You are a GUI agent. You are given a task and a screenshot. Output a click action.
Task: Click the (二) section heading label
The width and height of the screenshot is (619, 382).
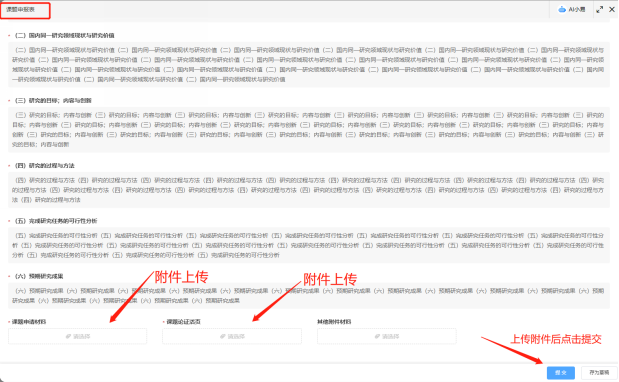(x=65, y=36)
